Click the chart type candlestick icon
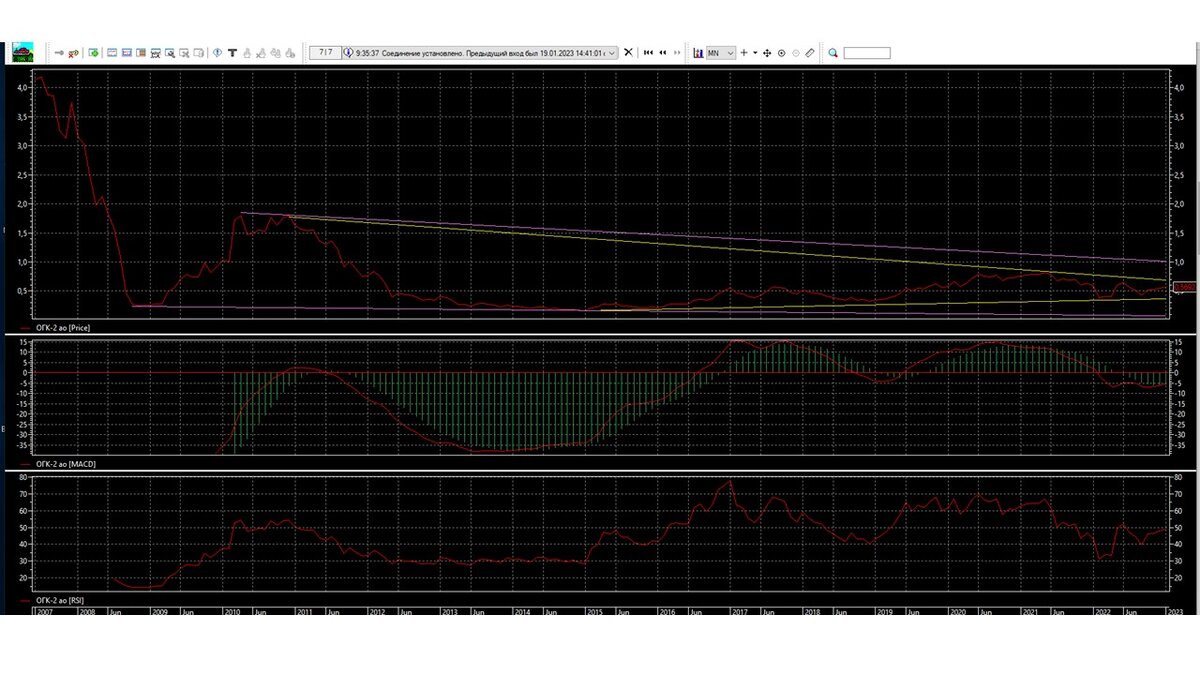Image resolution: width=1200 pixels, height=675 pixels. pyautogui.click(x=698, y=52)
